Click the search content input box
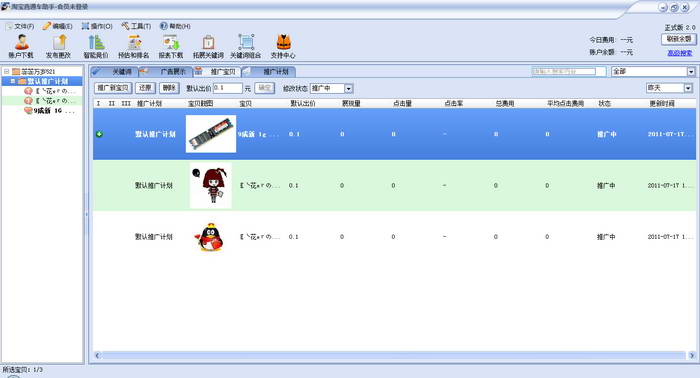Image resolution: width=700 pixels, height=378 pixels. (x=564, y=71)
